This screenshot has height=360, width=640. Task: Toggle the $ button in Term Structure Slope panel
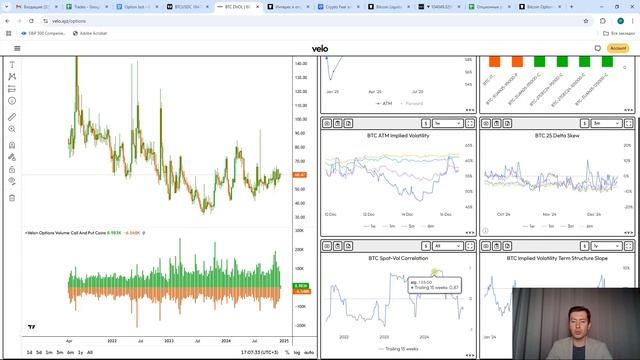click(x=584, y=246)
